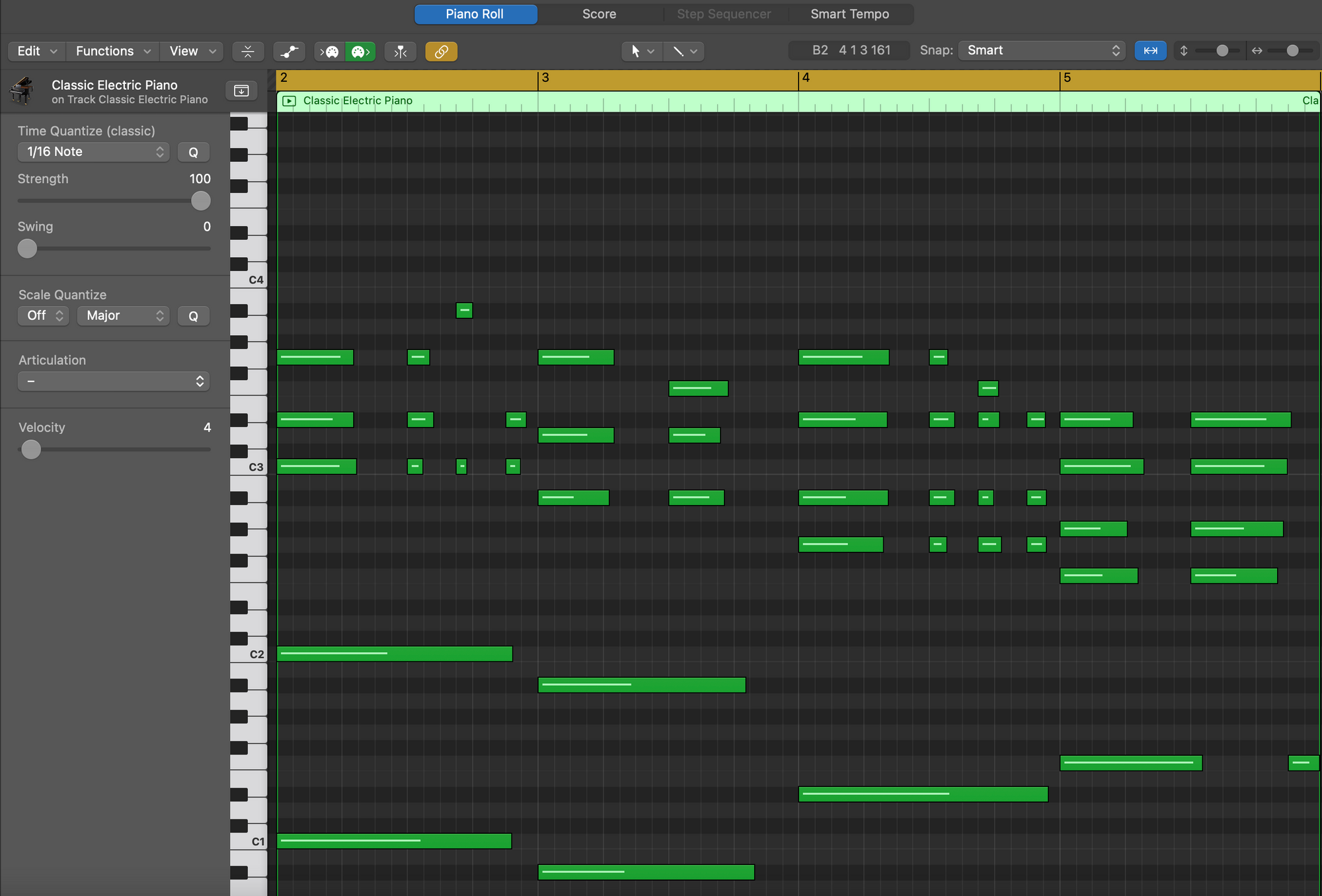The image size is (1322, 896).
Task: Click the Time Quantize Q button
Action: (194, 152)
